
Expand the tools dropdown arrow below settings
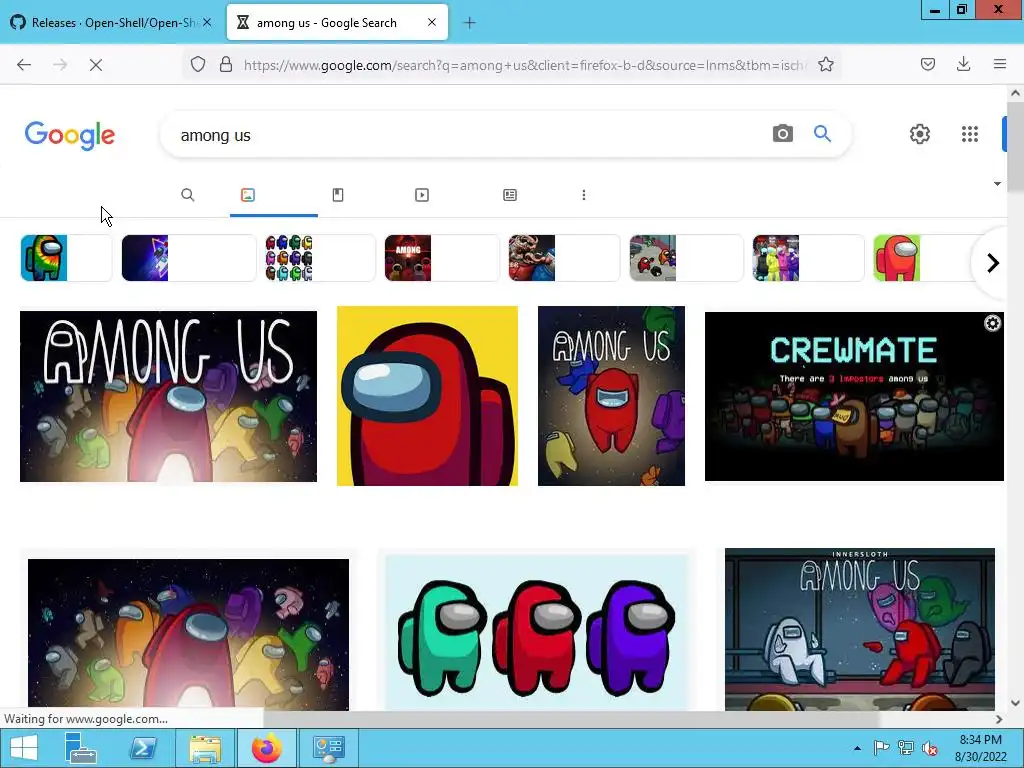click(997, 184)
